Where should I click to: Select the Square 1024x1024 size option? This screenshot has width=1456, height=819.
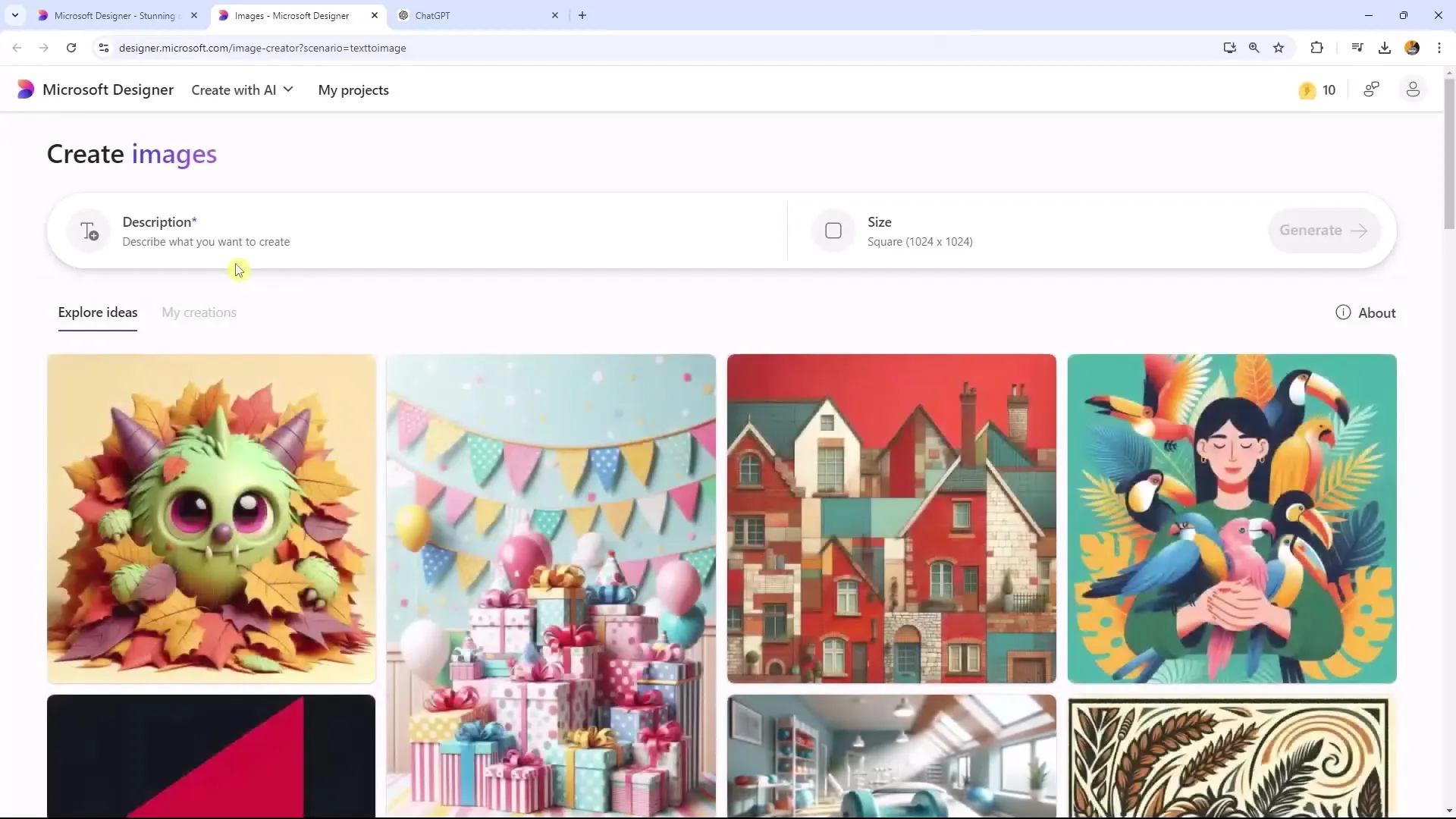(920, 230)
